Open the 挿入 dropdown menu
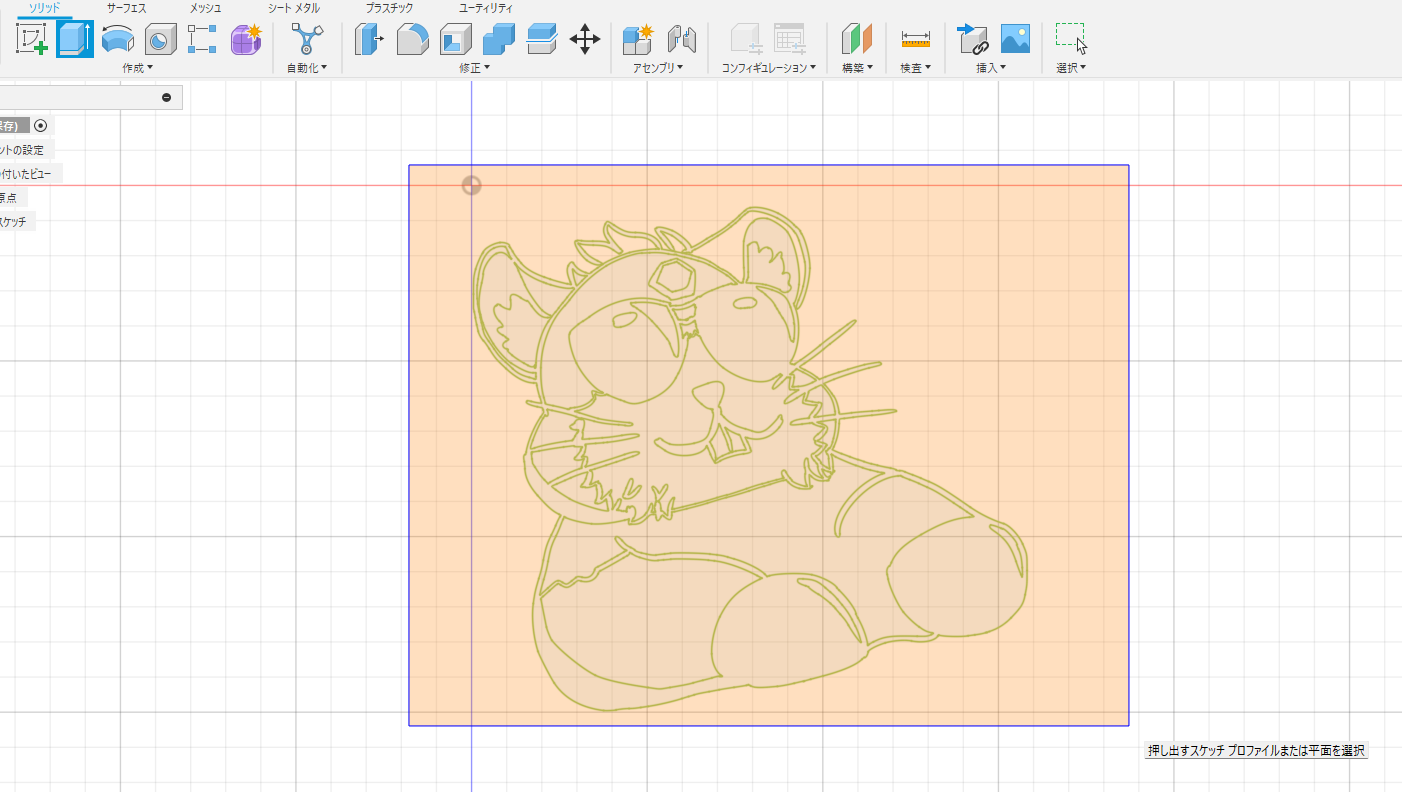Image resolution: width=1402 pixels, height=792 pixels. [x=991, y=68]
